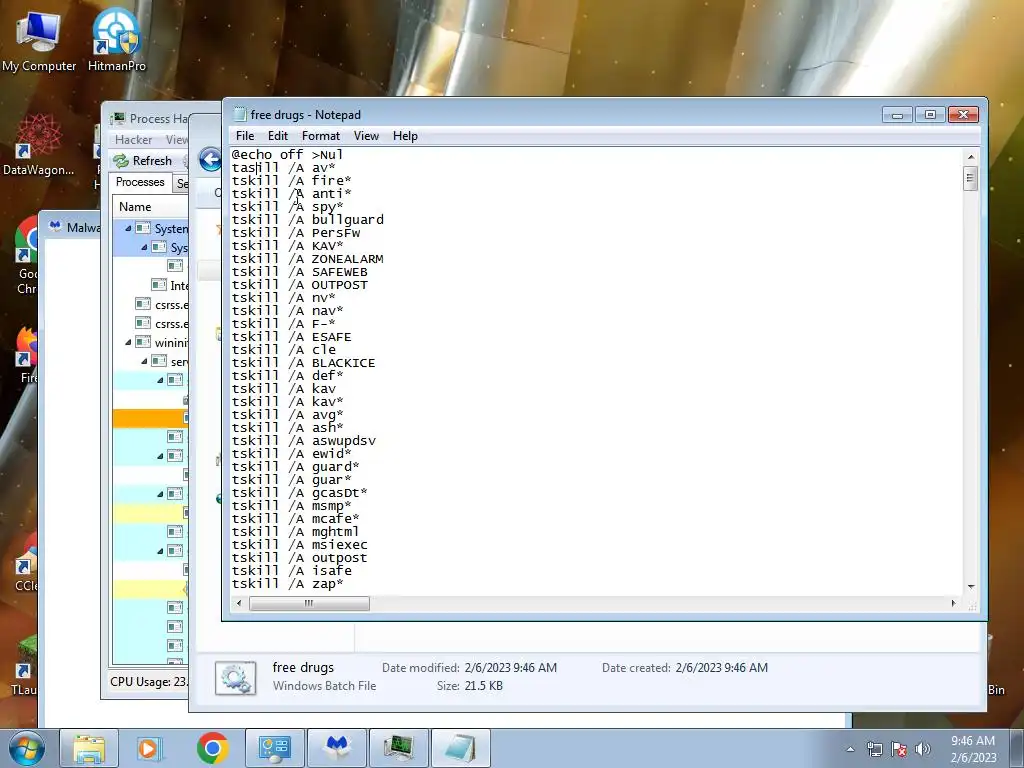Click the 'tskill /A msiexec' line
The width and height of the screenshot is (1024, 768).
point(300,545)
